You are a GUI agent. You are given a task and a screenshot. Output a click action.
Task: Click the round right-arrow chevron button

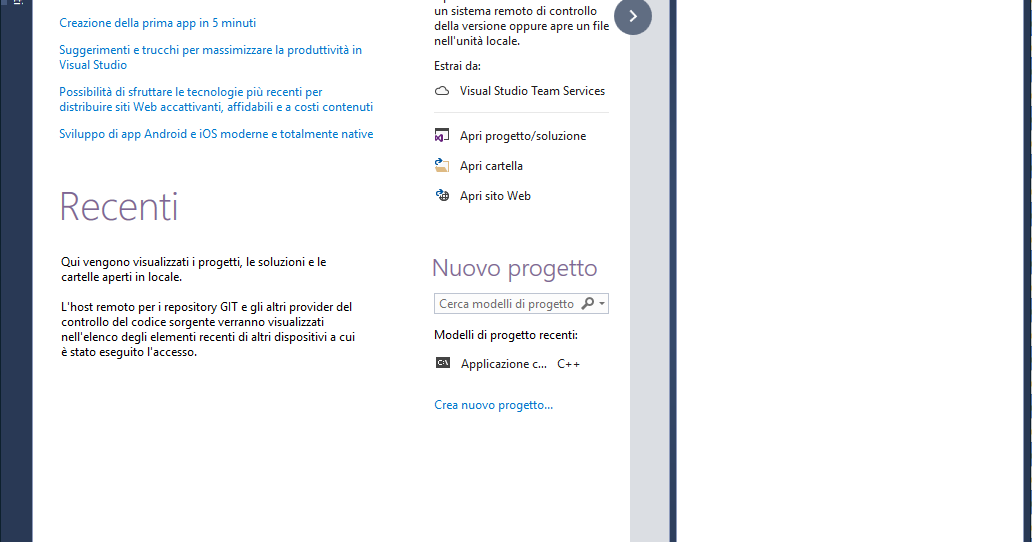coord(632,16)
